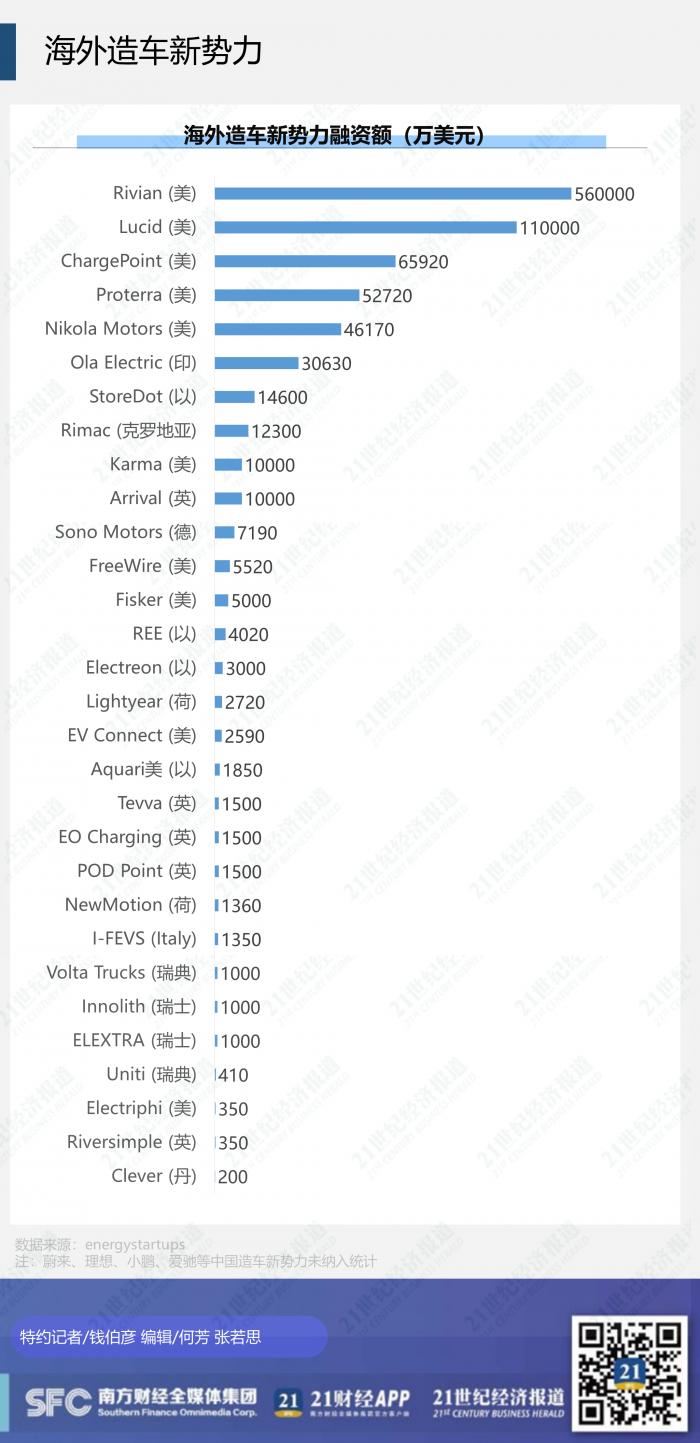The image size is (700, 1443).
Task: Click the page heading 海外造车新势力
Action: (153, 50)
